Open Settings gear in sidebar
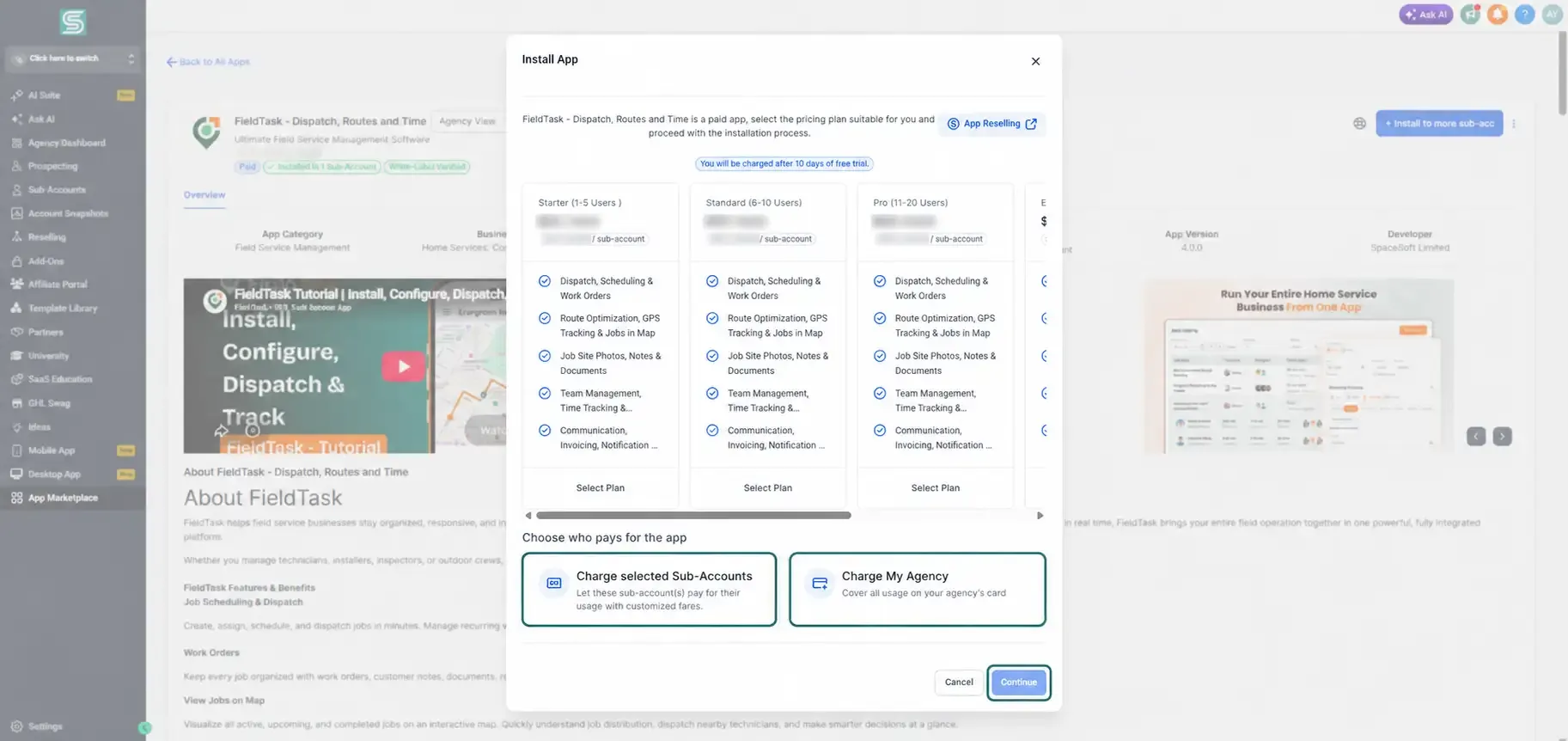The width and height of the screenshot is (1568, 741). tap(16, 726)
